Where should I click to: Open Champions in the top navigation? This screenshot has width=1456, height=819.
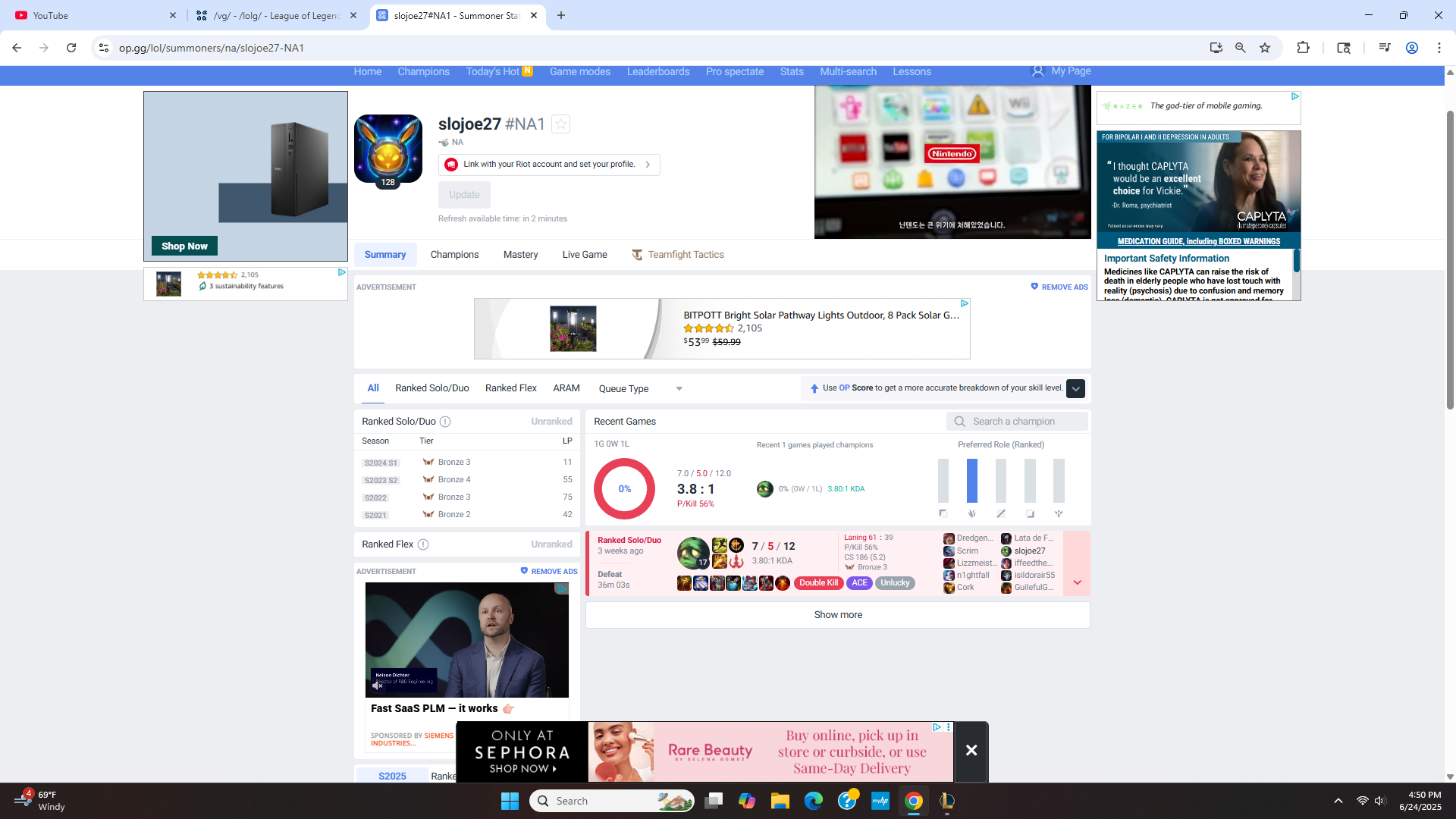point(423,72)
